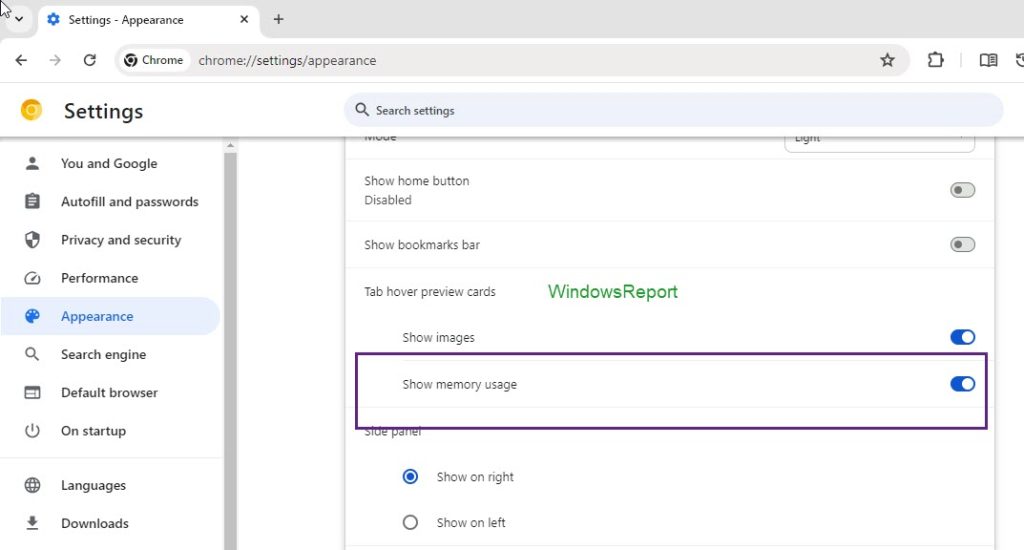The image size is (1024, 550).
Task: Click the shield icon beside Privacy
Action: pos(32,240)
